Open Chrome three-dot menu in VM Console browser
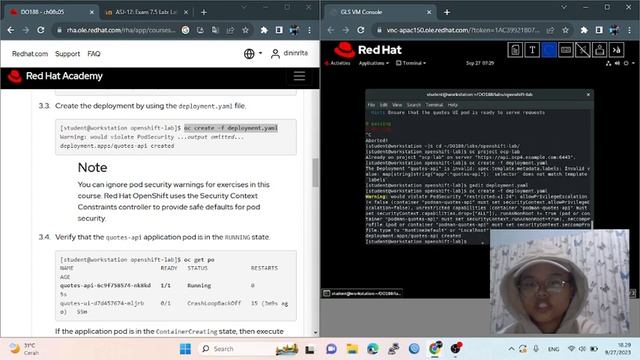This screenshot has height=360, width=640. pyautogui.click(x=629, y=30)
